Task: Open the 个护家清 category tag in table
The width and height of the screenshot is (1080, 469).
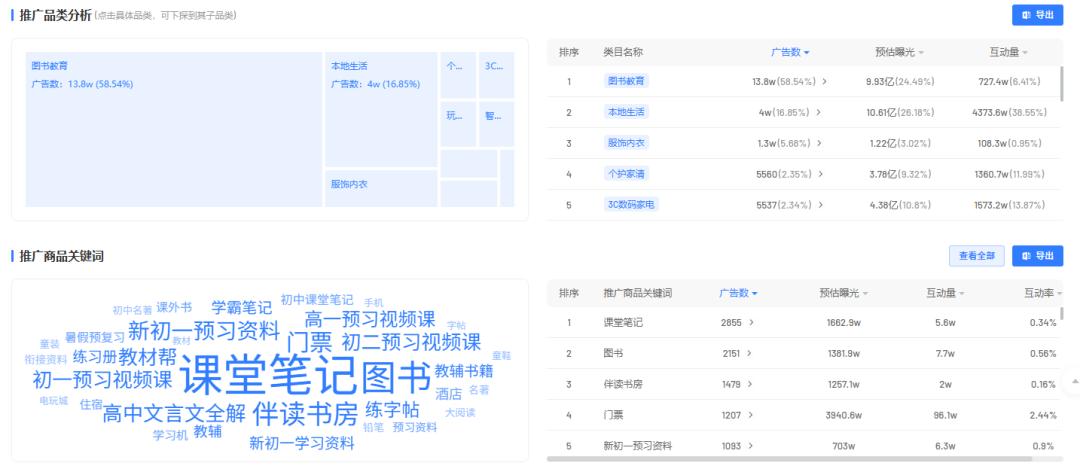Action: [625, 174]
